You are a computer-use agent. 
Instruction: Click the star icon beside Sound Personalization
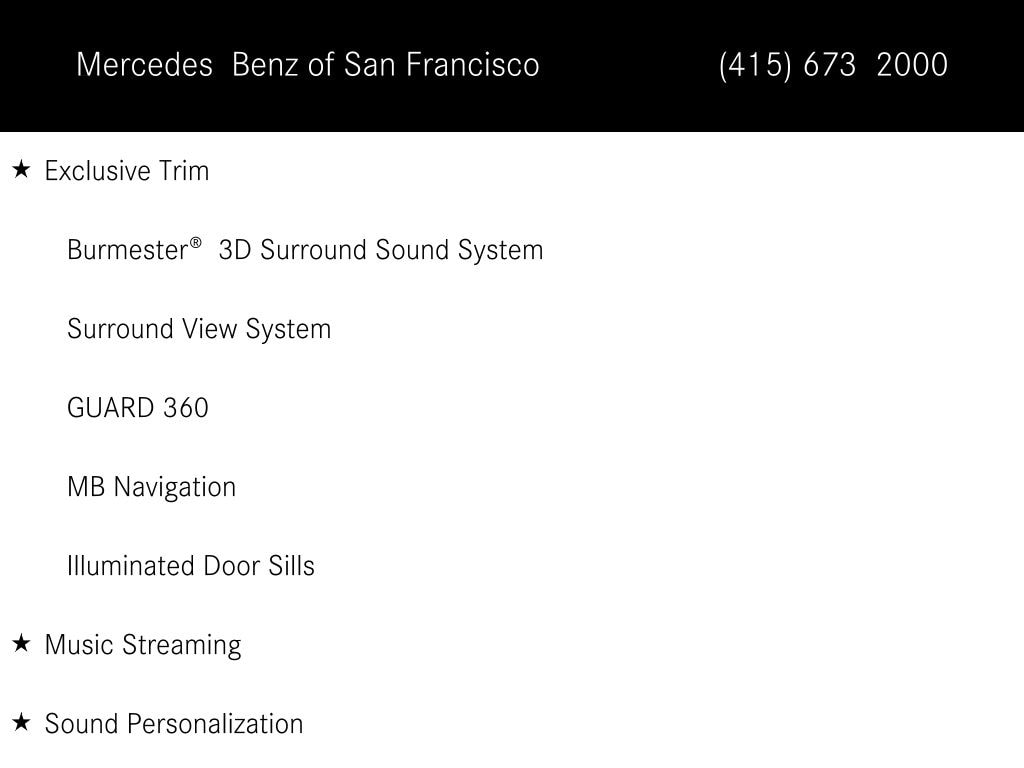click(22, 722)
